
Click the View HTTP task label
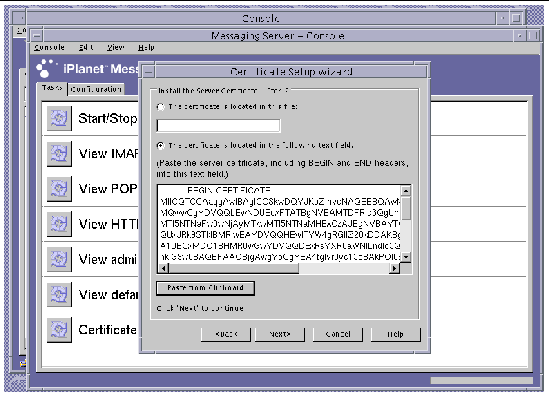(109, 224)
